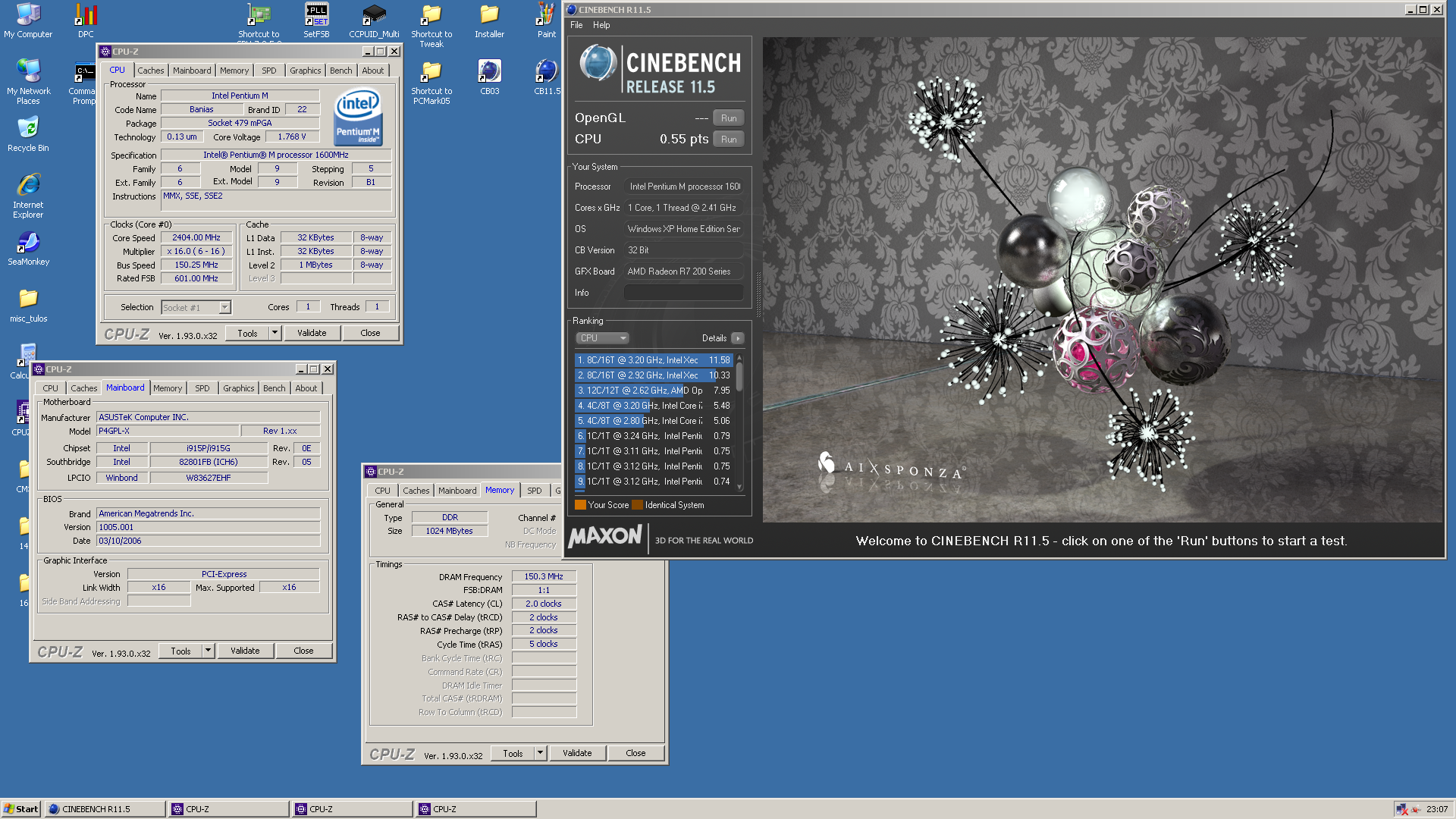Click the Core Speed 2404.00 MHz value

pyautogui.click(x=196, y=237)
